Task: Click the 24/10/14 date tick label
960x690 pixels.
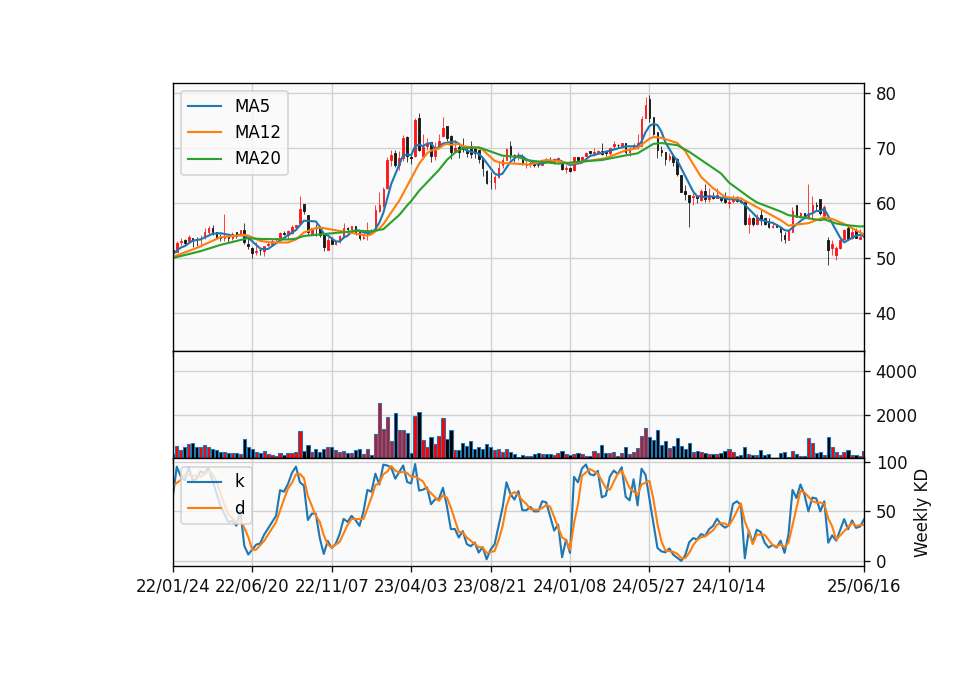Action: point(729,587)
